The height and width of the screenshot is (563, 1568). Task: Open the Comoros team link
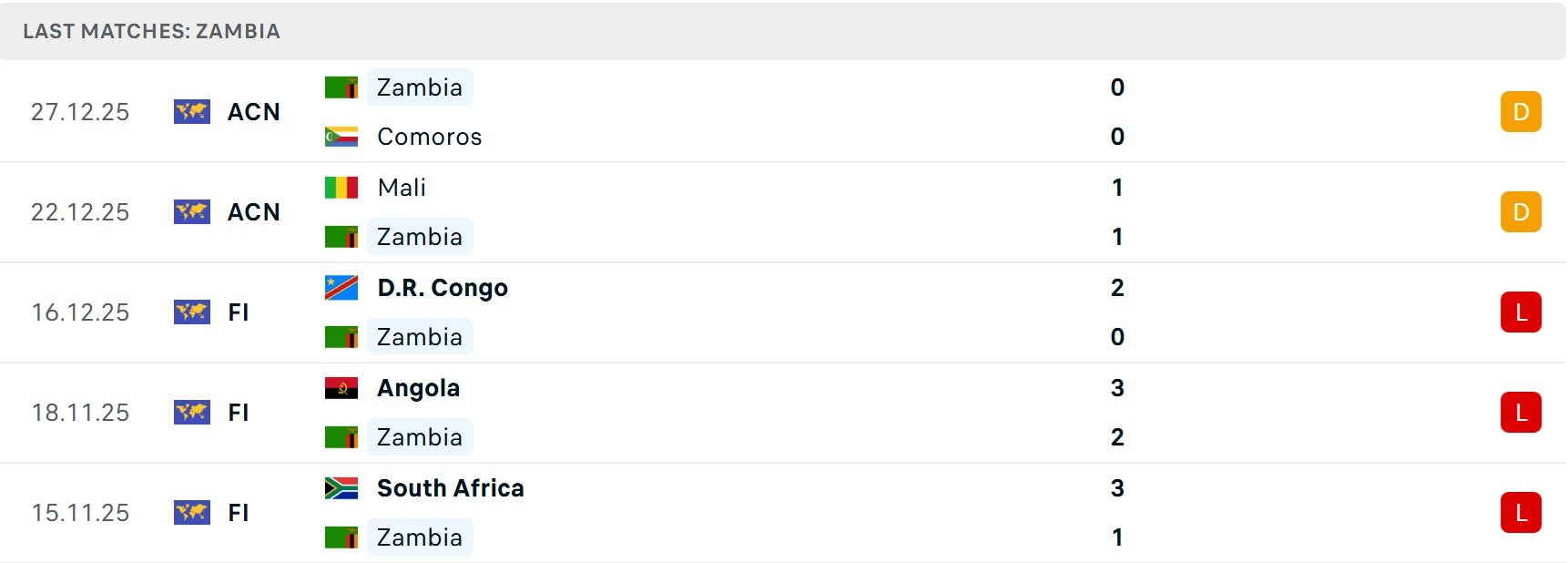pyautogui.click(x=429, y=137)
